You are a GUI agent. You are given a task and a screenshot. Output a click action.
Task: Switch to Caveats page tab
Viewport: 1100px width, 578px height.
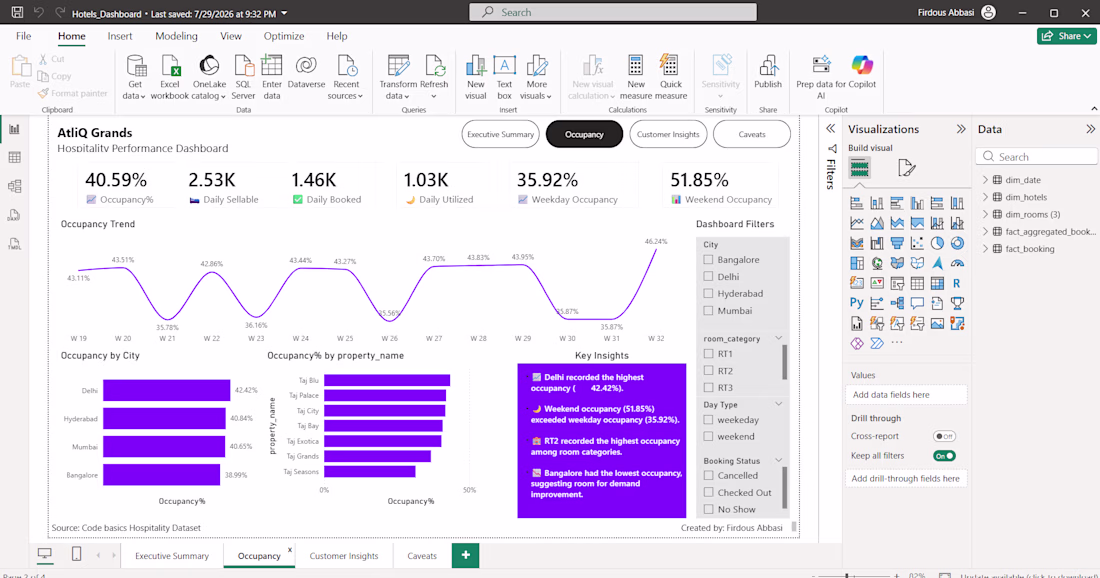[x=422, y=556]
